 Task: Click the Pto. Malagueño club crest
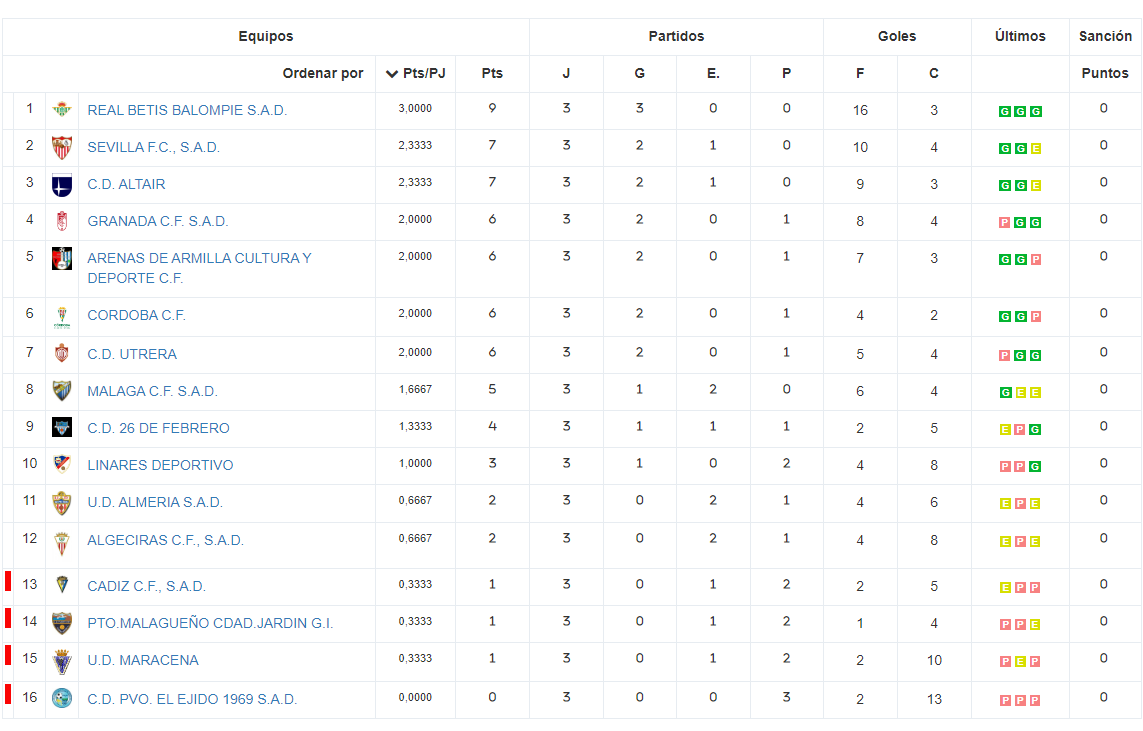tap(62, 623)
